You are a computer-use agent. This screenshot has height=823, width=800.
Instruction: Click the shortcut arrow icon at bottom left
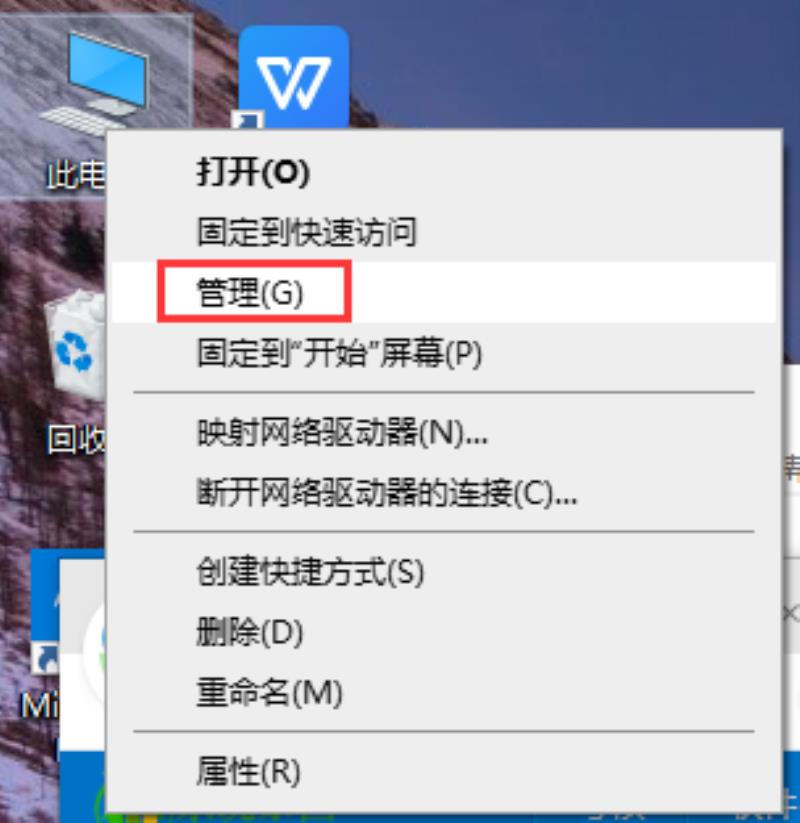(x=45, y=658)
